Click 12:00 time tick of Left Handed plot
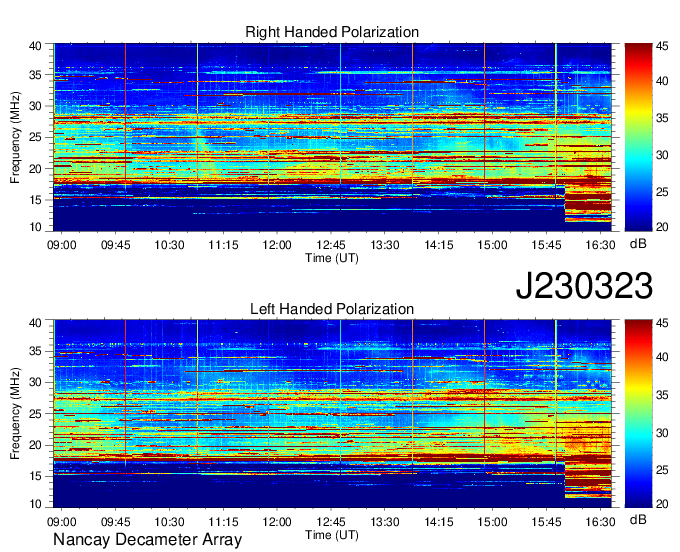This screenshot has width=680, height=552. (277, 522)
